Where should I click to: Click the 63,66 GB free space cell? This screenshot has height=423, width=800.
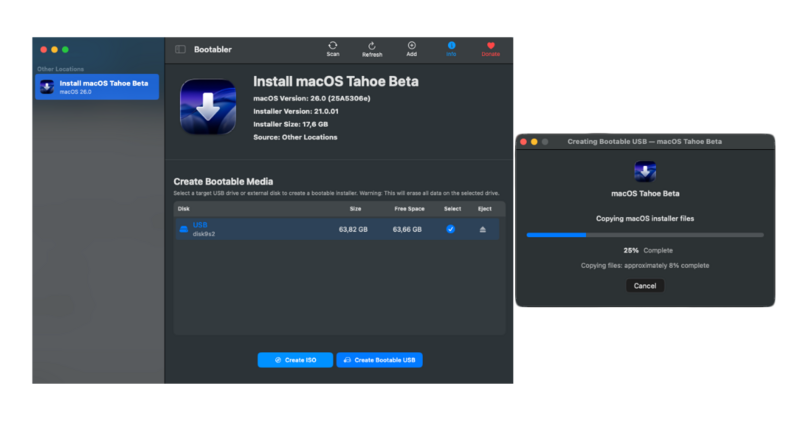407,230
